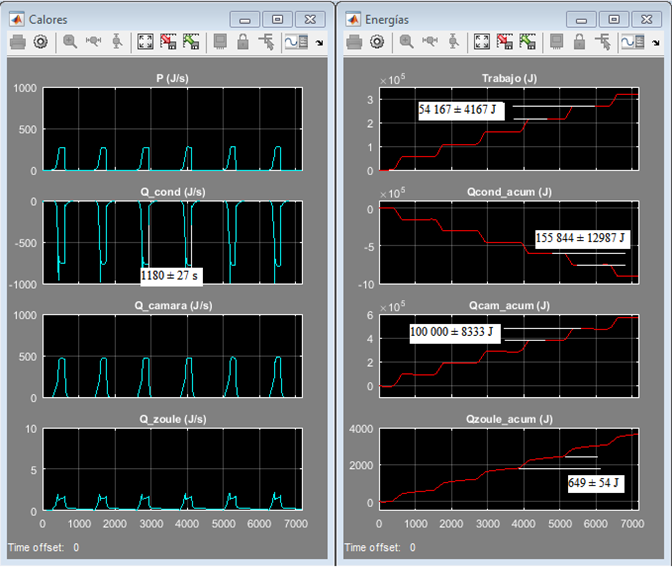Viewport: 672px width, 569px height.
Task: Toggle axes selection lock in Calores
Action: 243,42
